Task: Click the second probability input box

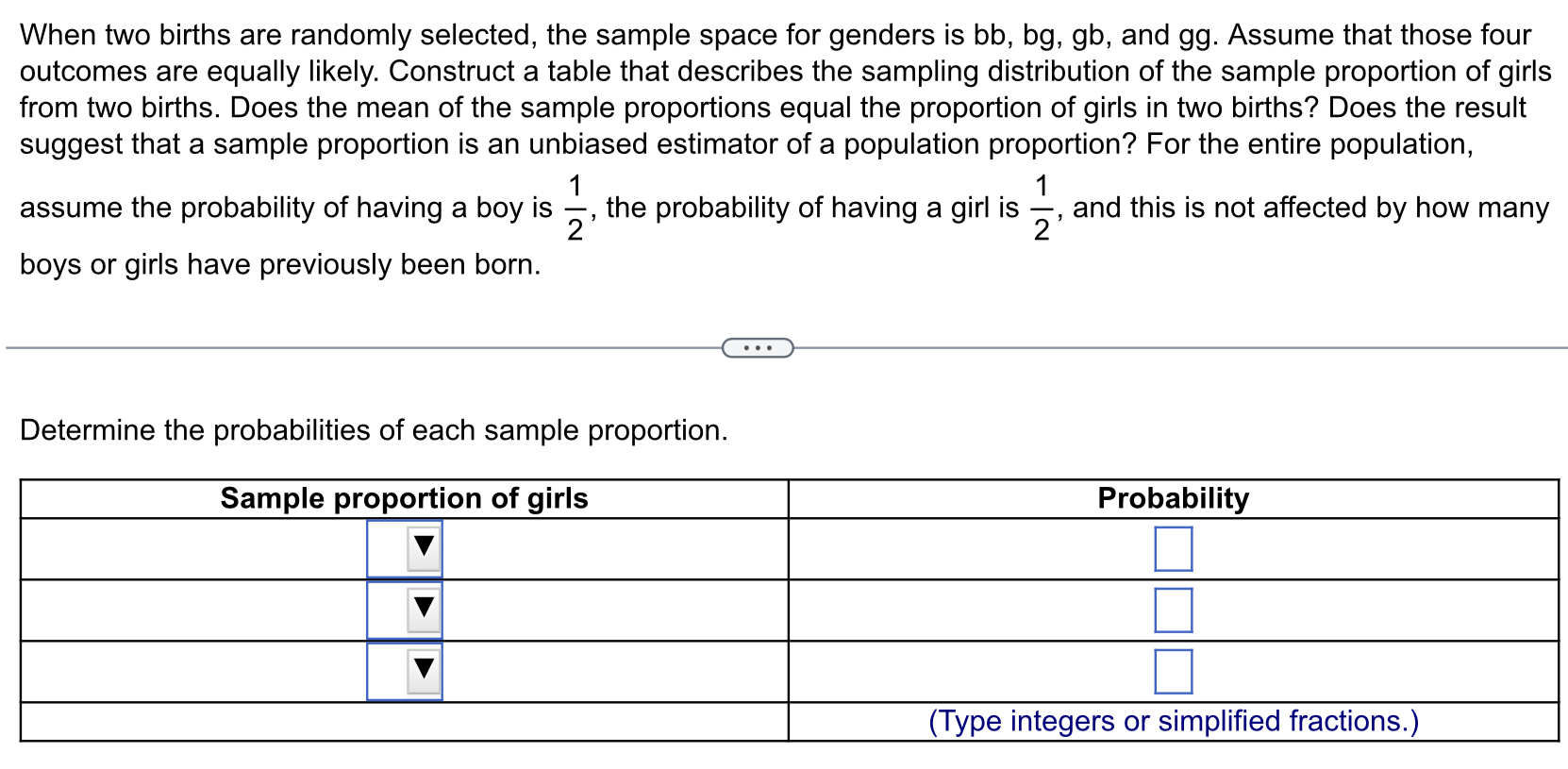Action: 1173,610
